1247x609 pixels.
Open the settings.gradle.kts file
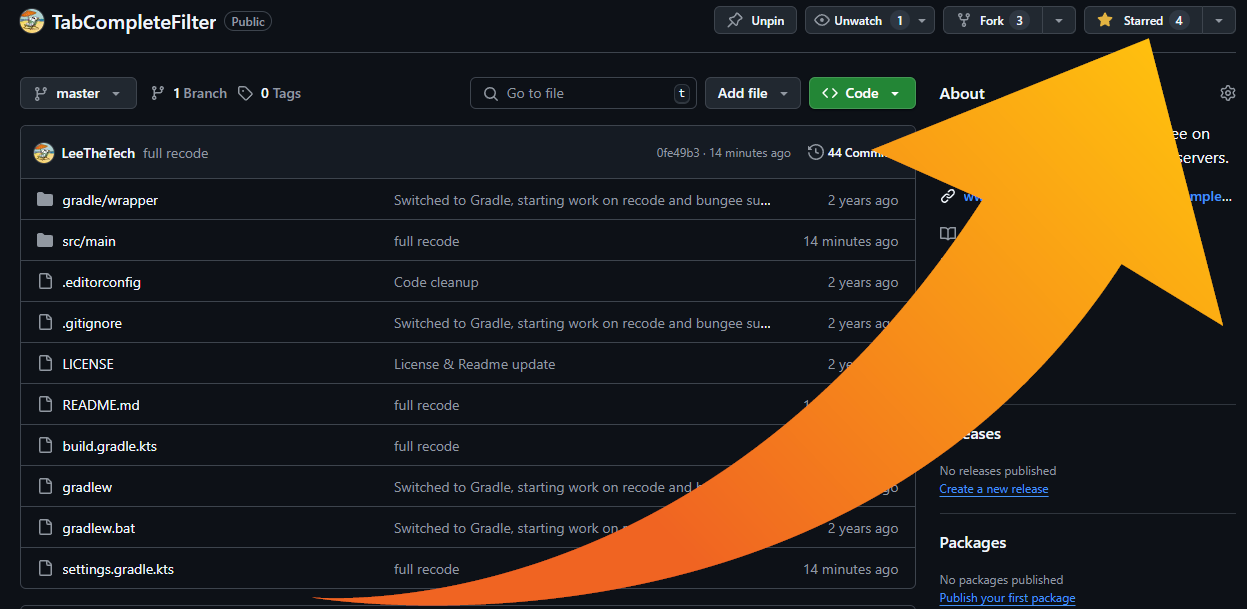coord(118,569)
